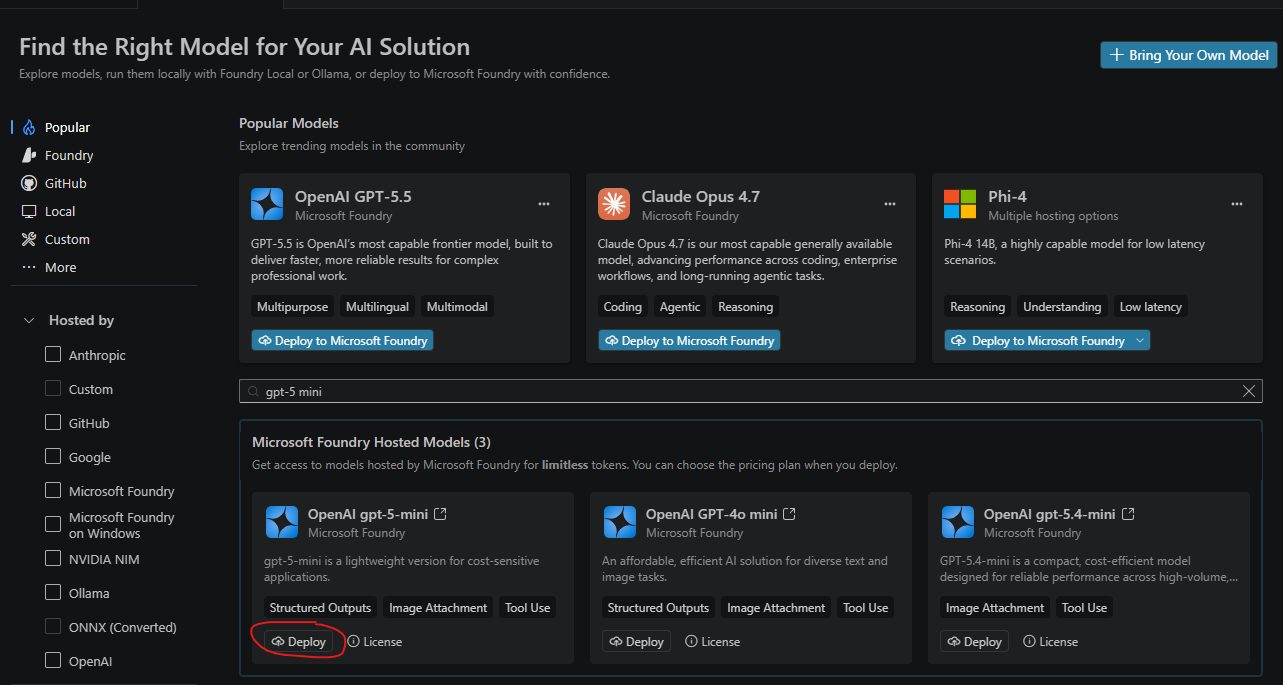Deploy the OpenAI GPT-4o mini model
The image size is (1283, 685).
636,641
